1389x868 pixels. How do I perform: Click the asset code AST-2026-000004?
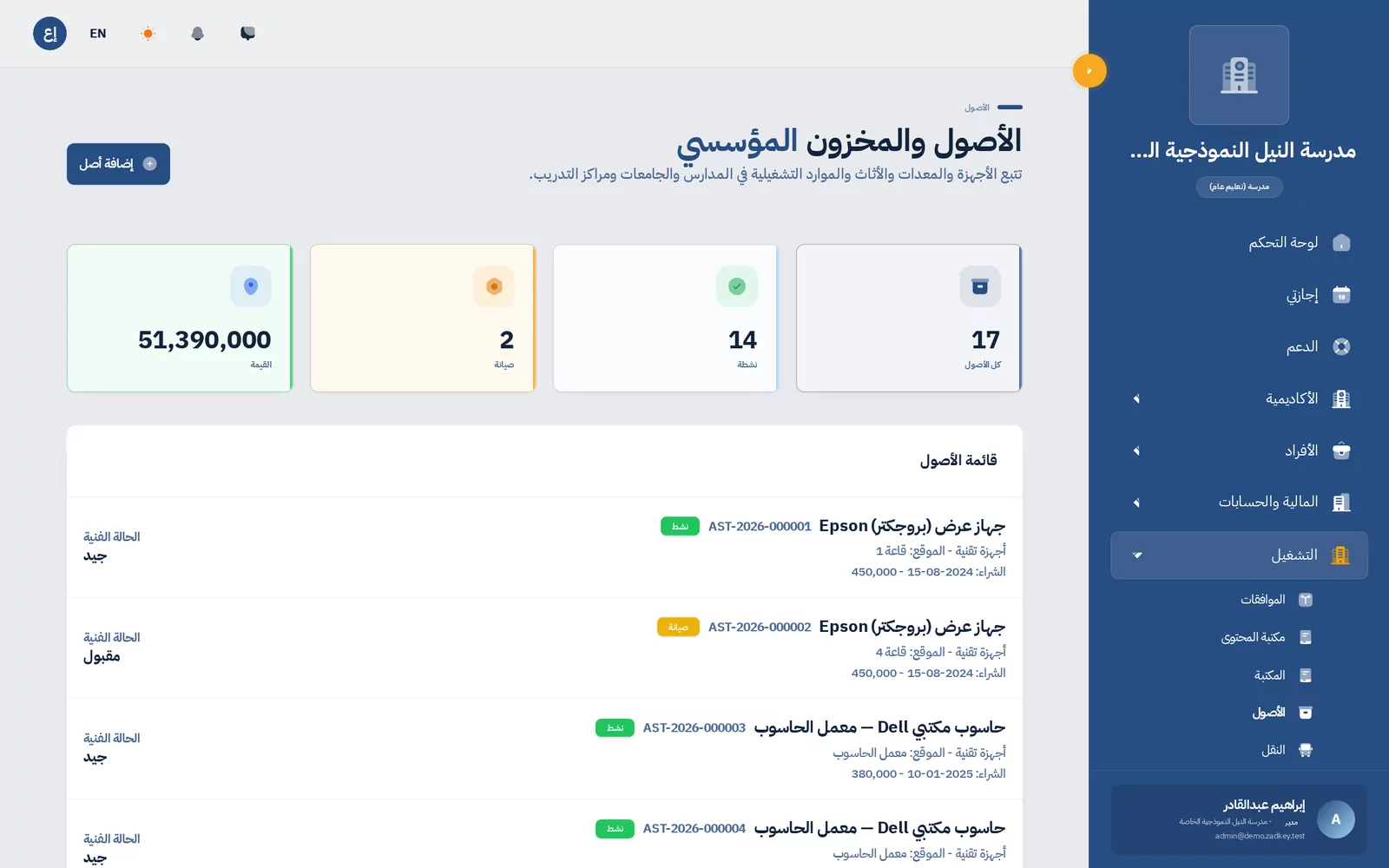coord(694,829)
